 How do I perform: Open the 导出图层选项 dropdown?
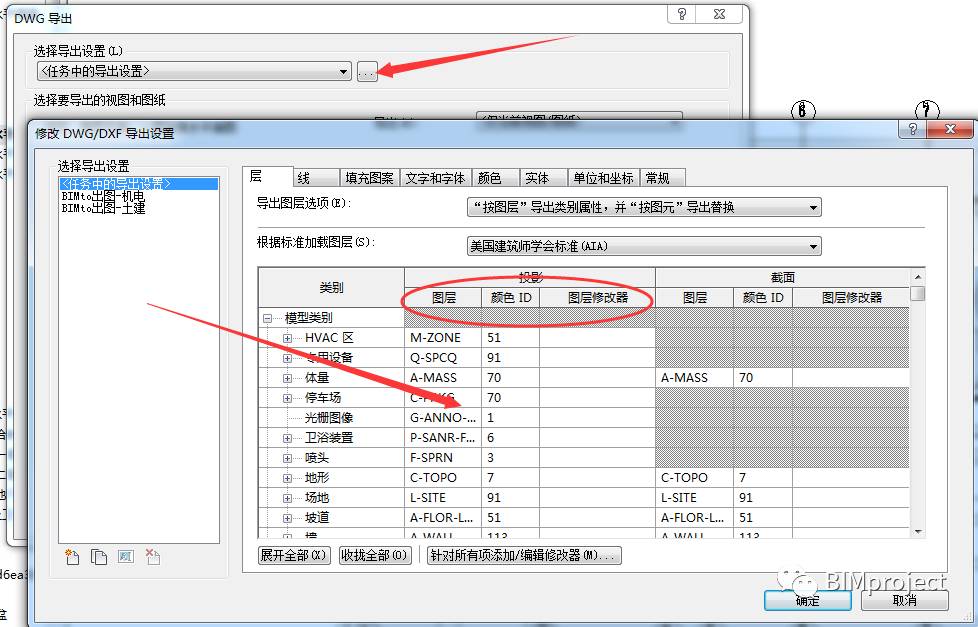point(644,207)
